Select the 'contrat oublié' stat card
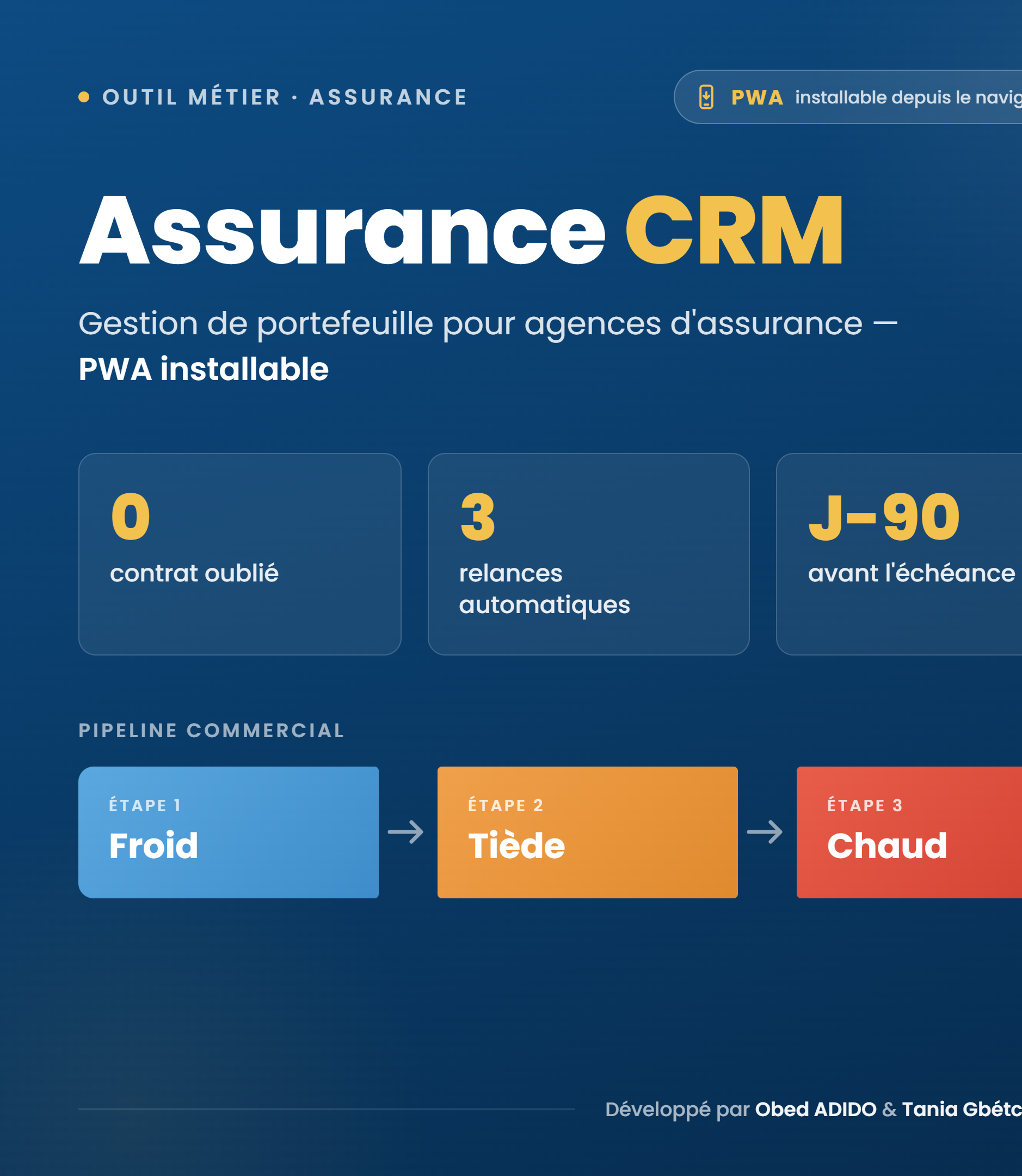Screen dimensions: 1022x1176 click(239, 554)
